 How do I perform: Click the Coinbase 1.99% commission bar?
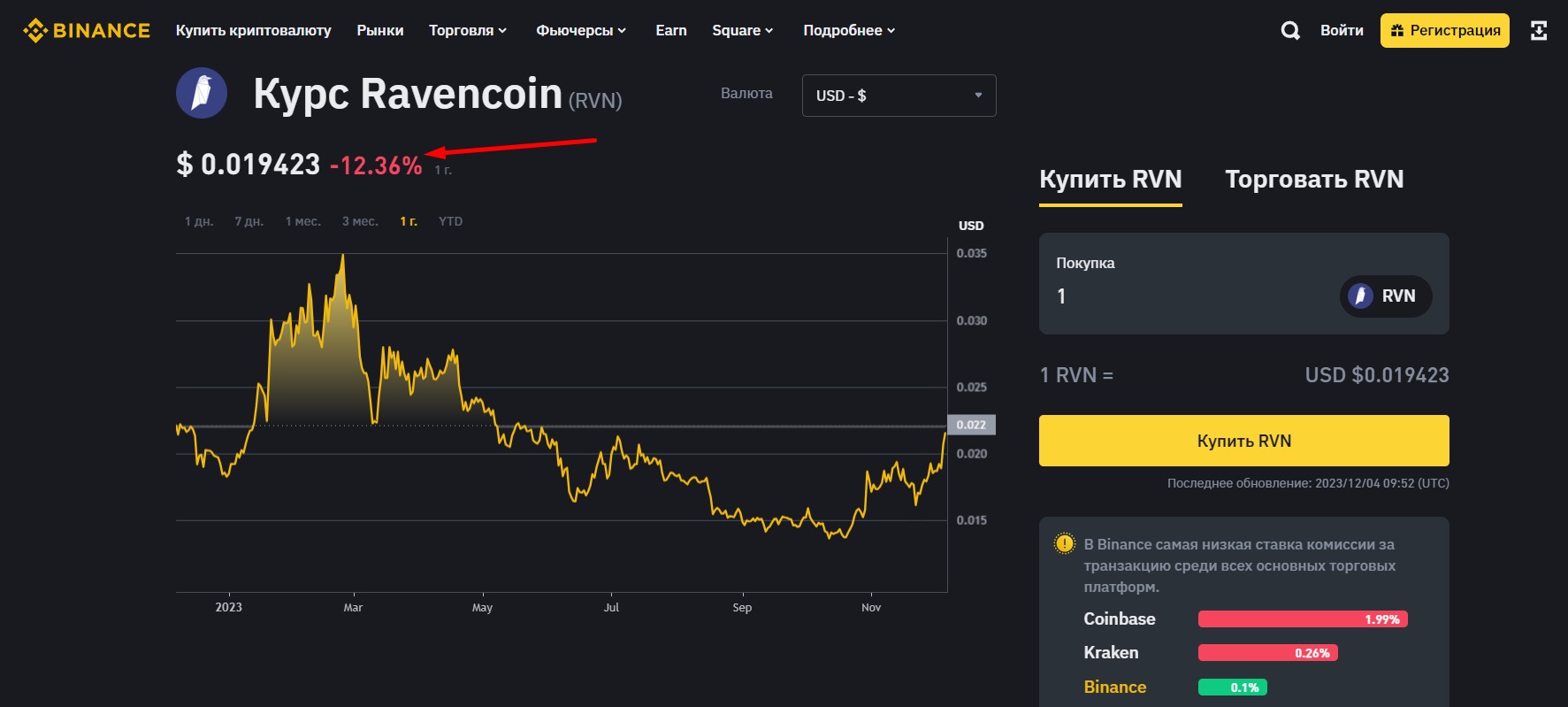click(x=1303, y=619)
